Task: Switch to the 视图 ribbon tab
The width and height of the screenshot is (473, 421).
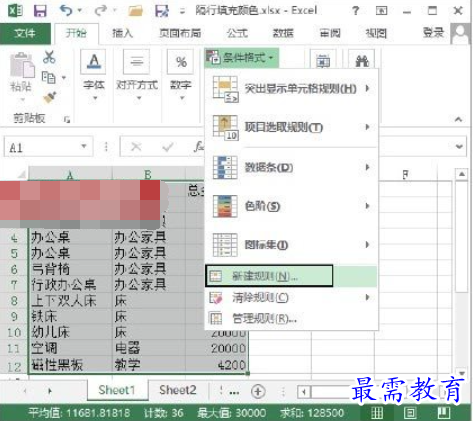Action: click(x=376, y=33)
